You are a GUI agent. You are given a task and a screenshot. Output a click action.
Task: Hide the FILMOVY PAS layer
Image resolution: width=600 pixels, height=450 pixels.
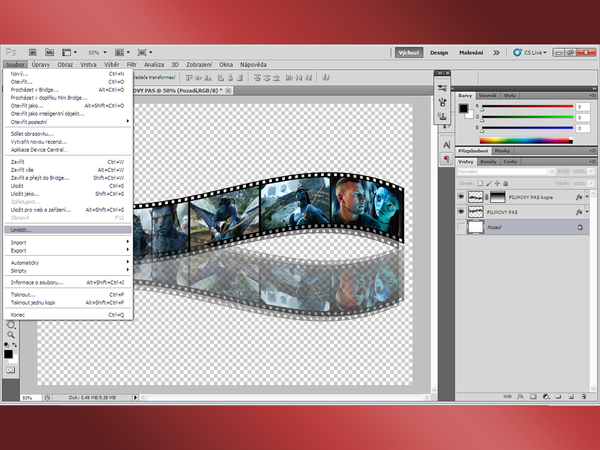(463, 213)
